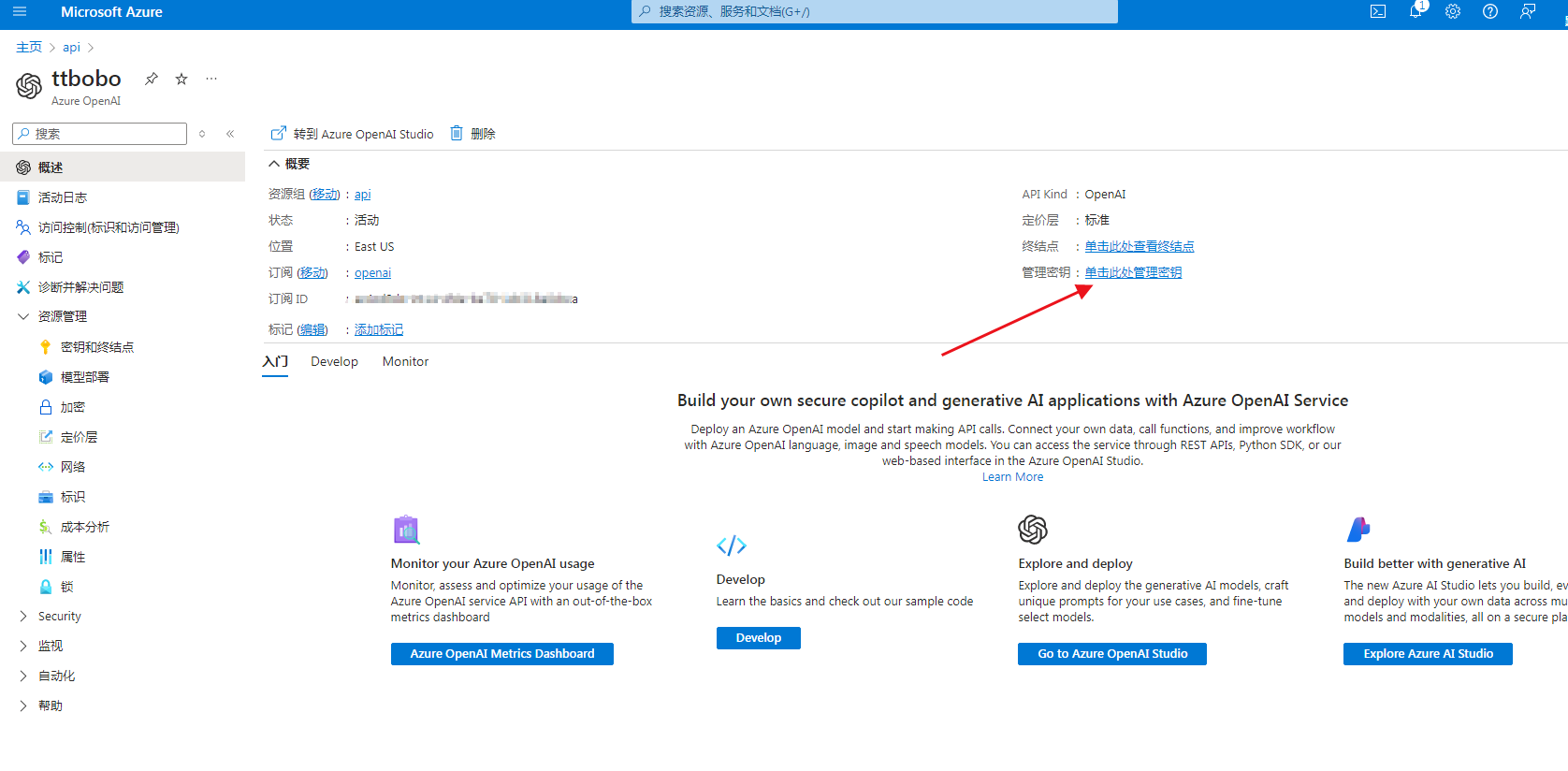Image resolution: width=1568 pixels, height=771 pixels.
Task: Focus the global search resources bar
Action: [x=875, y=11]
